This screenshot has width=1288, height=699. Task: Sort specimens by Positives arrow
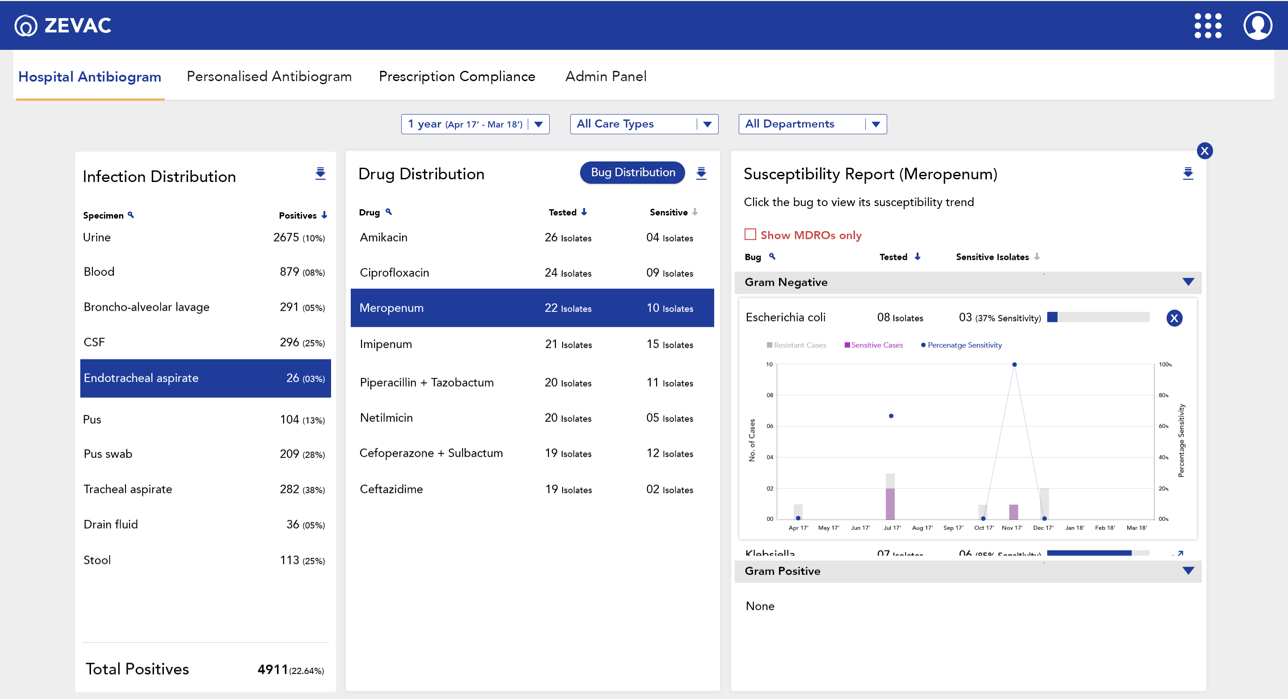click(324, 215)
